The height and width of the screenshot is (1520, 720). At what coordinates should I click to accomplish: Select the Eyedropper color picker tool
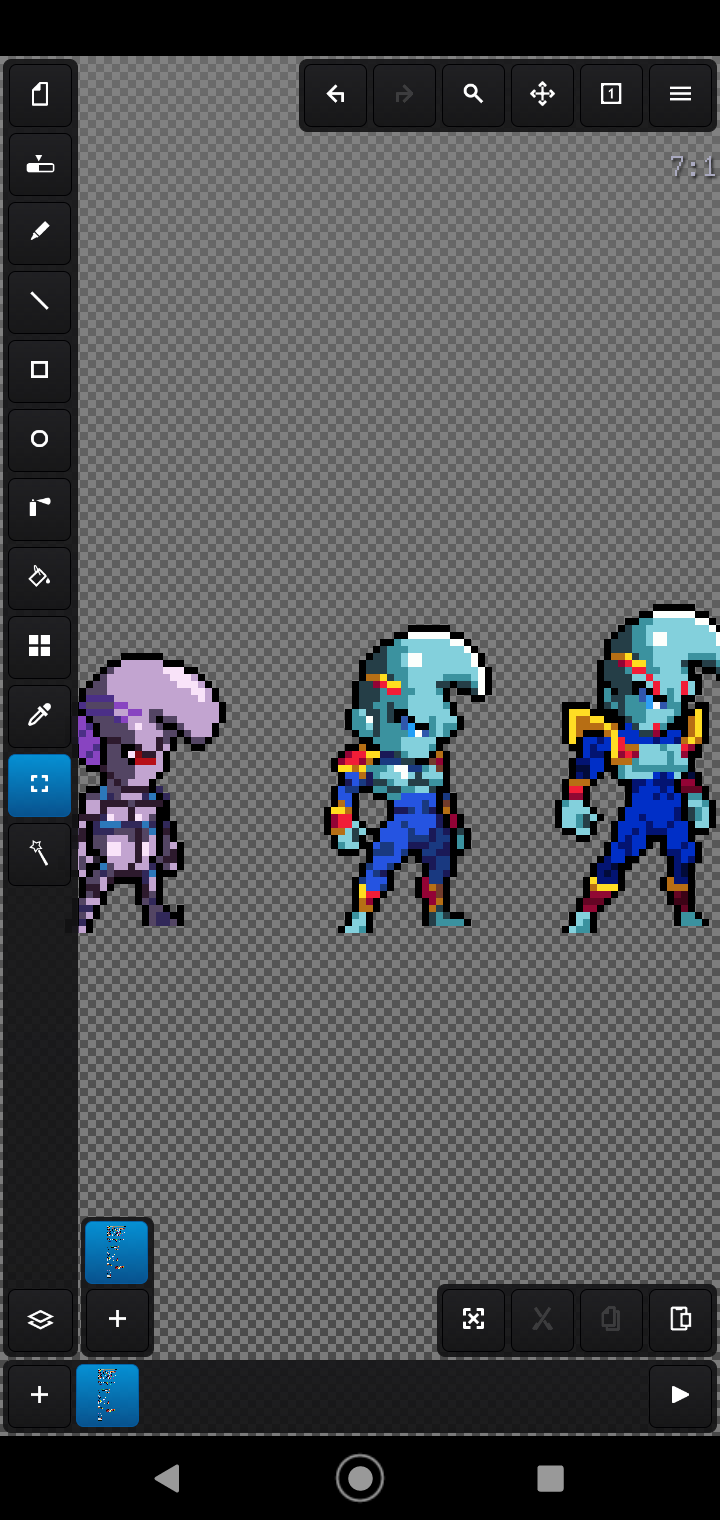coord(40,716)
